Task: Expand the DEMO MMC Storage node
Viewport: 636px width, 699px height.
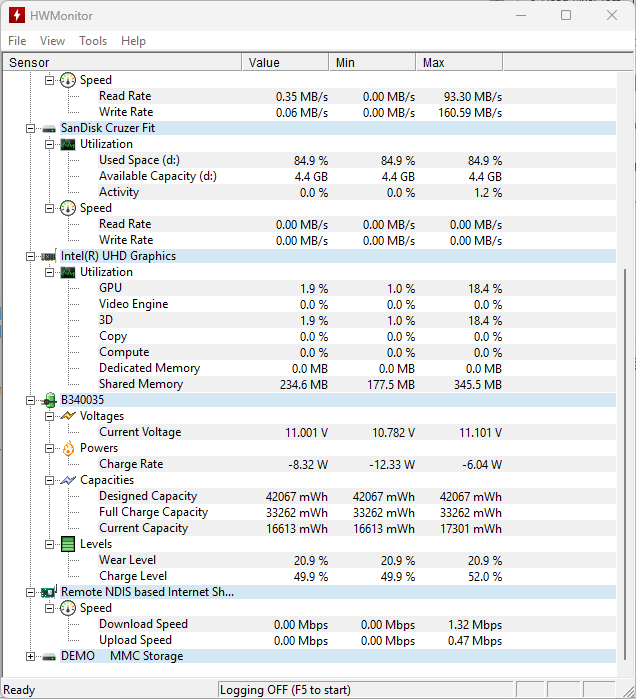Action: click(31, 657)
